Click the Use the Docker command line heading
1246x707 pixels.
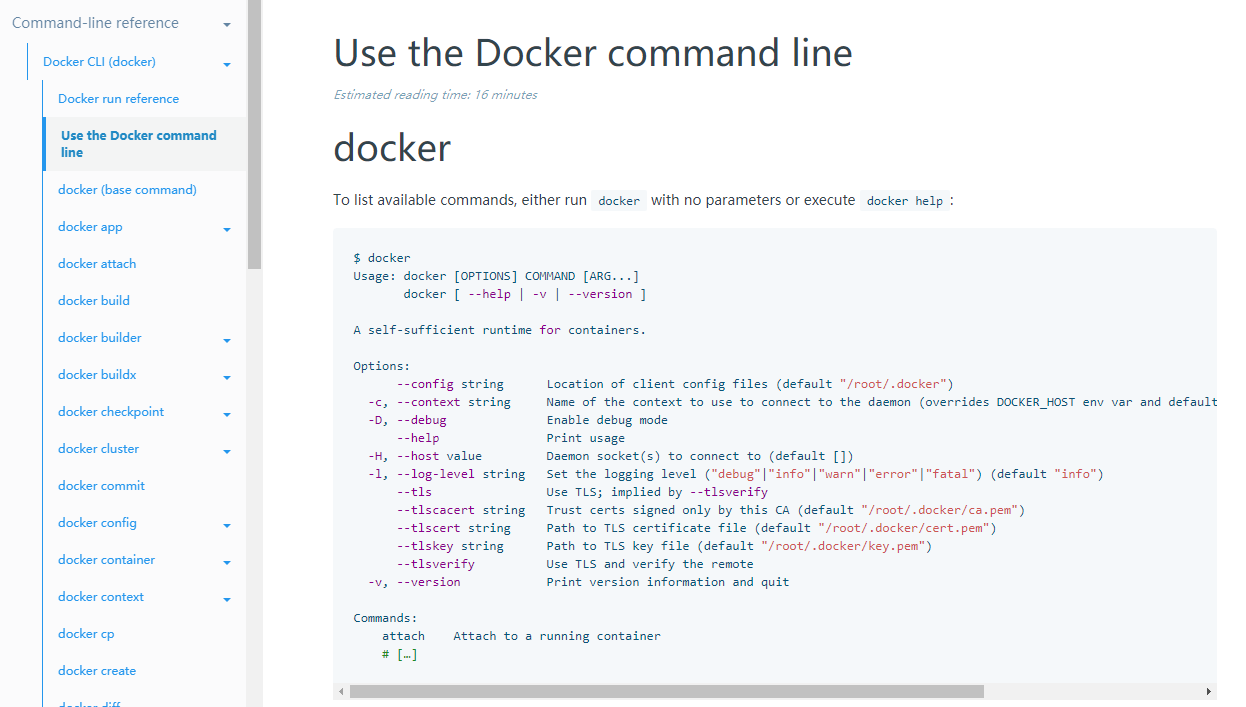coord(593,53)
